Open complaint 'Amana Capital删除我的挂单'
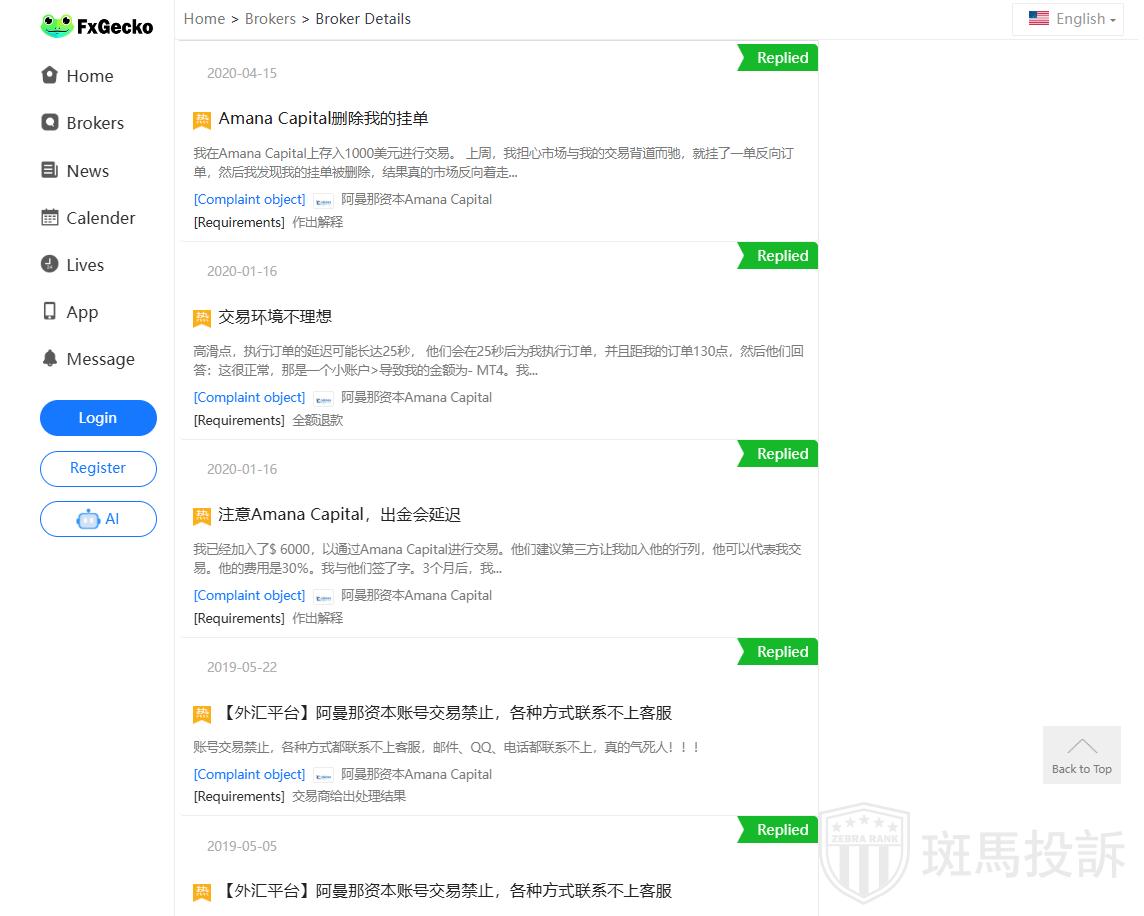The image size is (1144, 916). pos(323,119)
